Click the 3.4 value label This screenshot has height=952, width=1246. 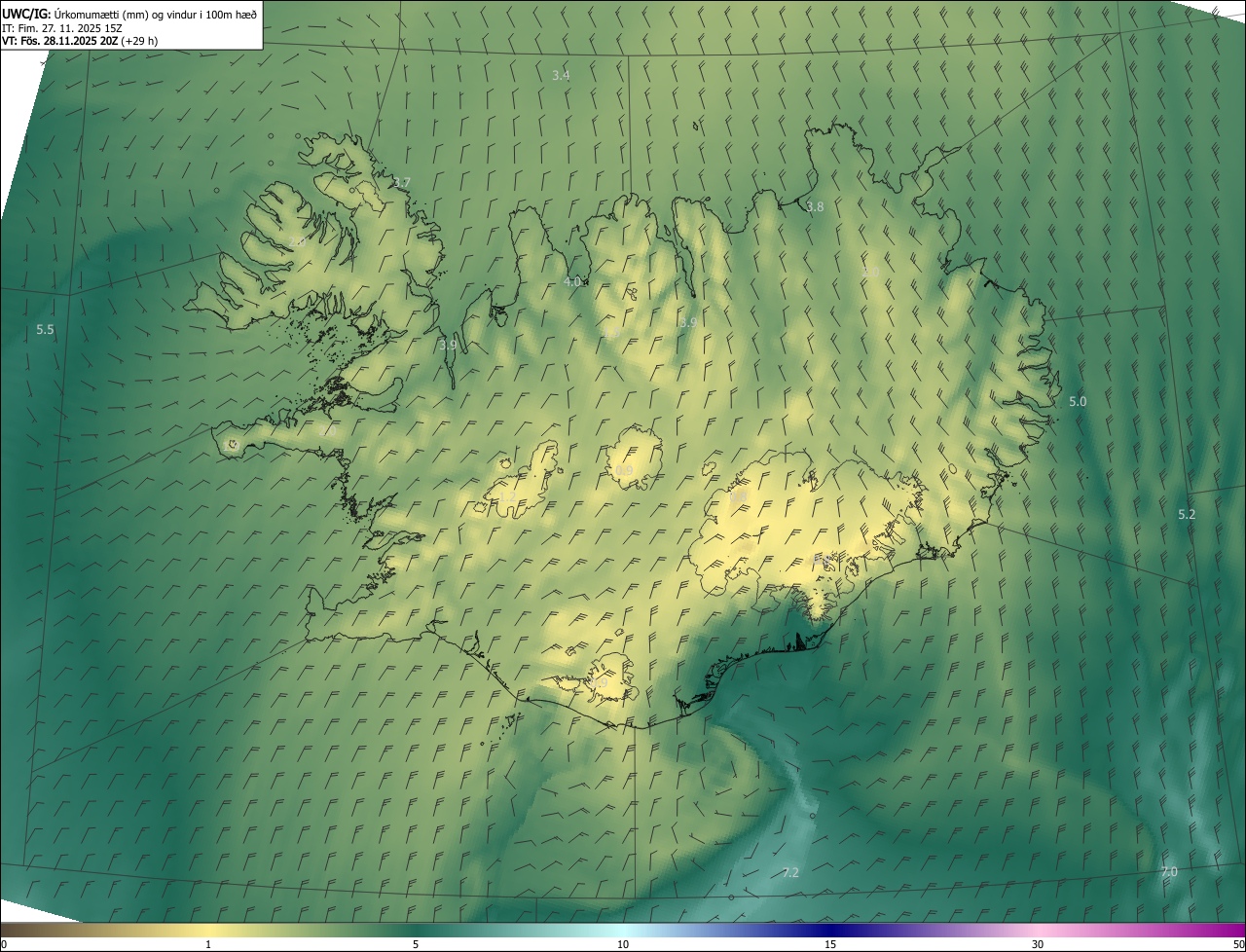pos(561,75)
